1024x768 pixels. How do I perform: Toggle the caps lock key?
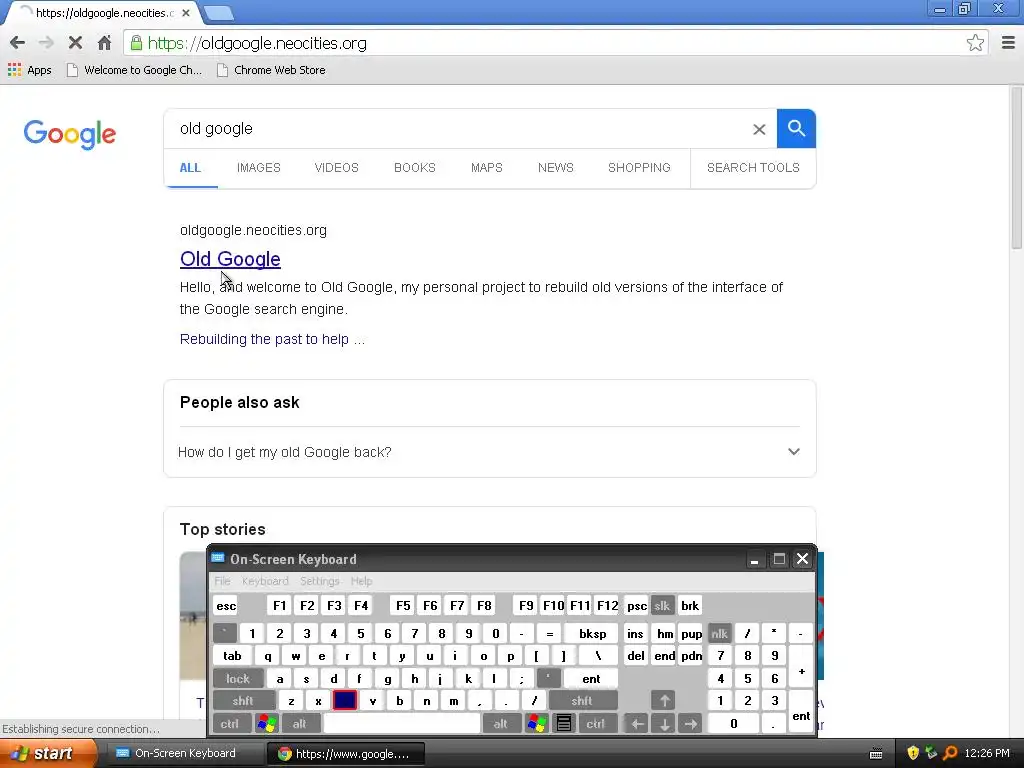tap(238, 679)
